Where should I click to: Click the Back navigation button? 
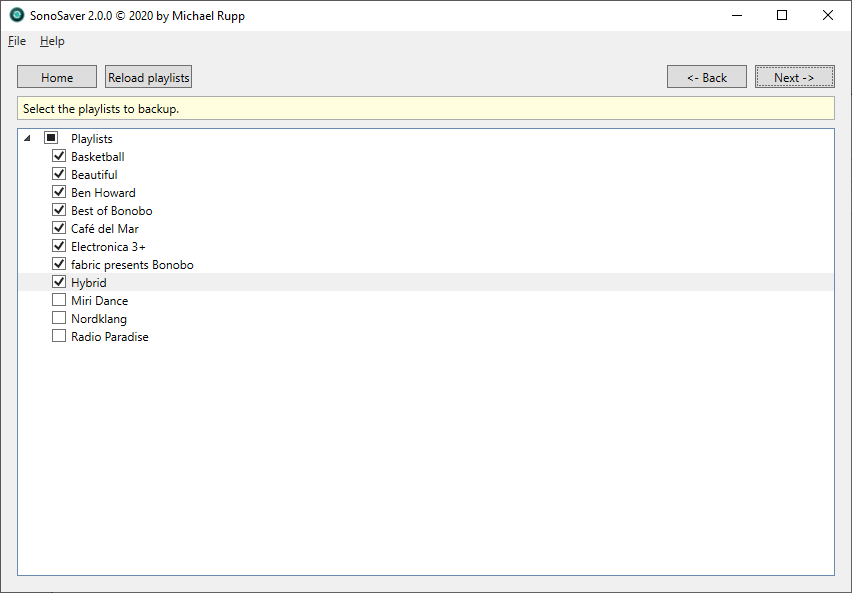pos(706,76)
